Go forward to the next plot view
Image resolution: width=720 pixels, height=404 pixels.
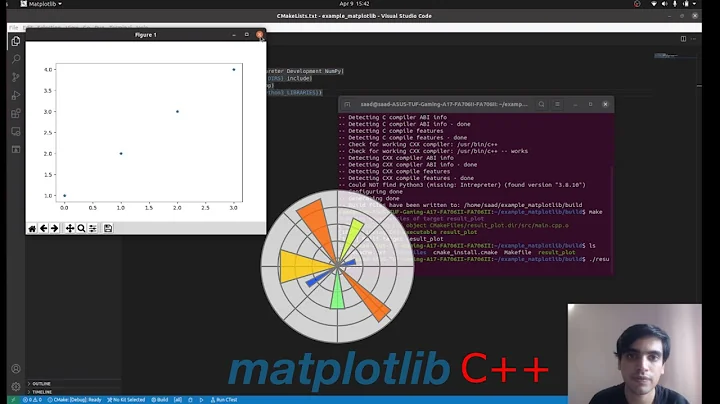[x=55, y=228]
